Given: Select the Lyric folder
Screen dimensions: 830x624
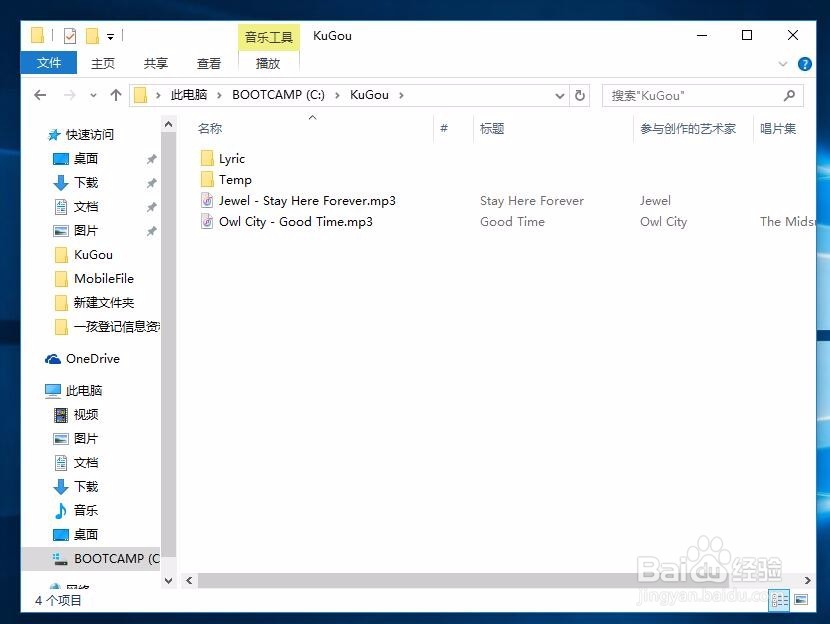Looking at the screenshot, I should (223, 158).
